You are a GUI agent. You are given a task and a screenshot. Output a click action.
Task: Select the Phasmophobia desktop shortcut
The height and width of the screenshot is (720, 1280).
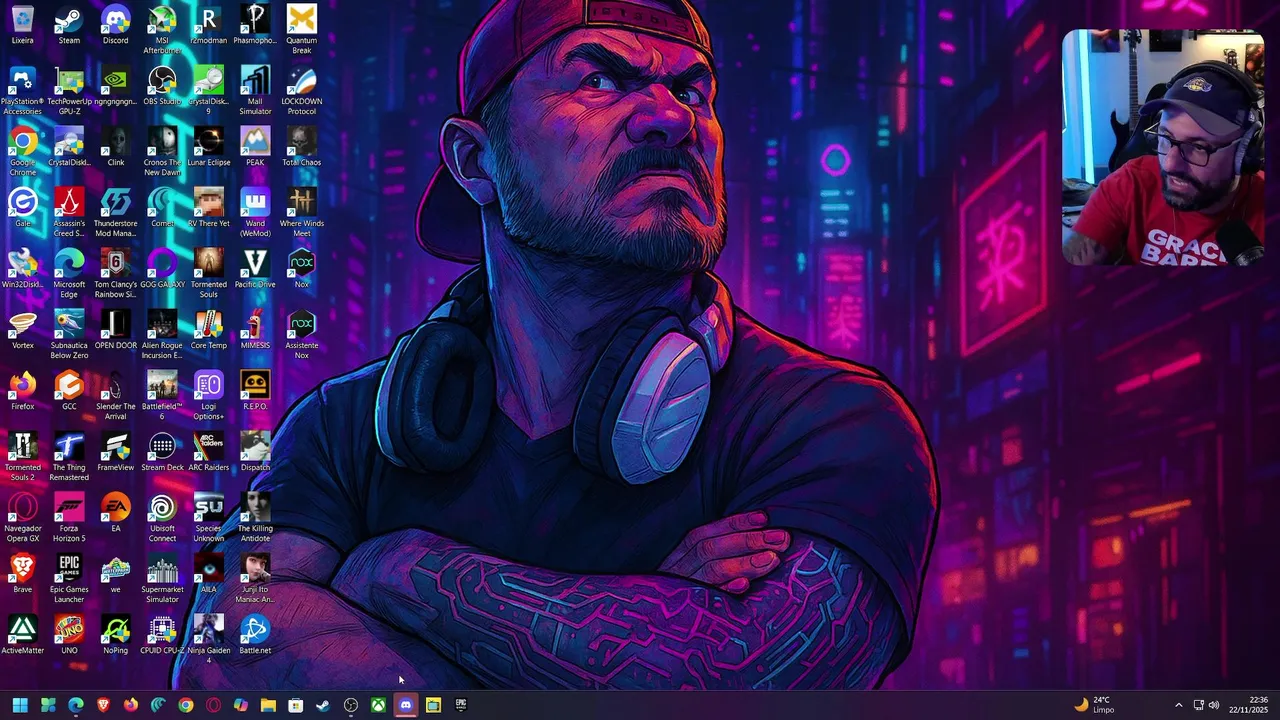tap(255, 26)
